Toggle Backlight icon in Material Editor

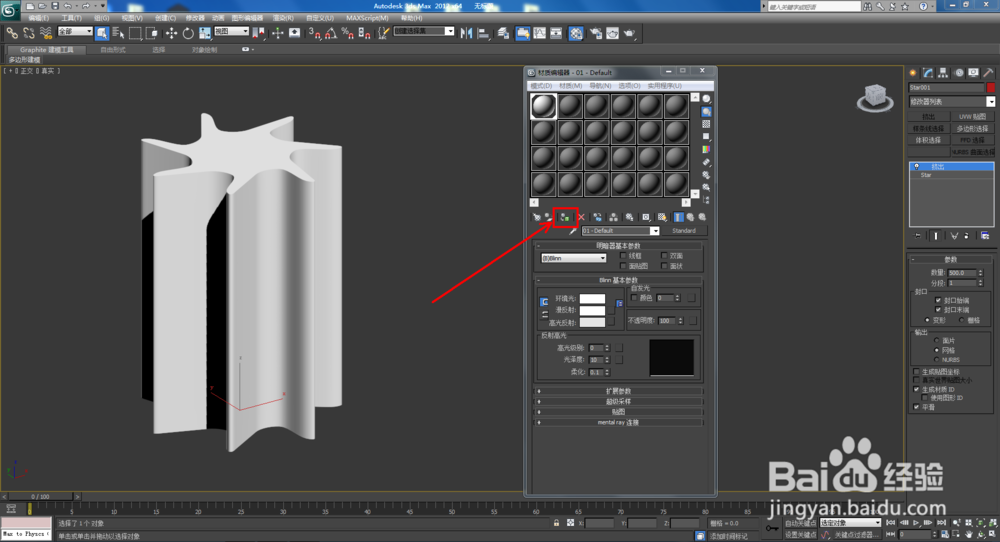pyautogui.click(x=707, y=112)
